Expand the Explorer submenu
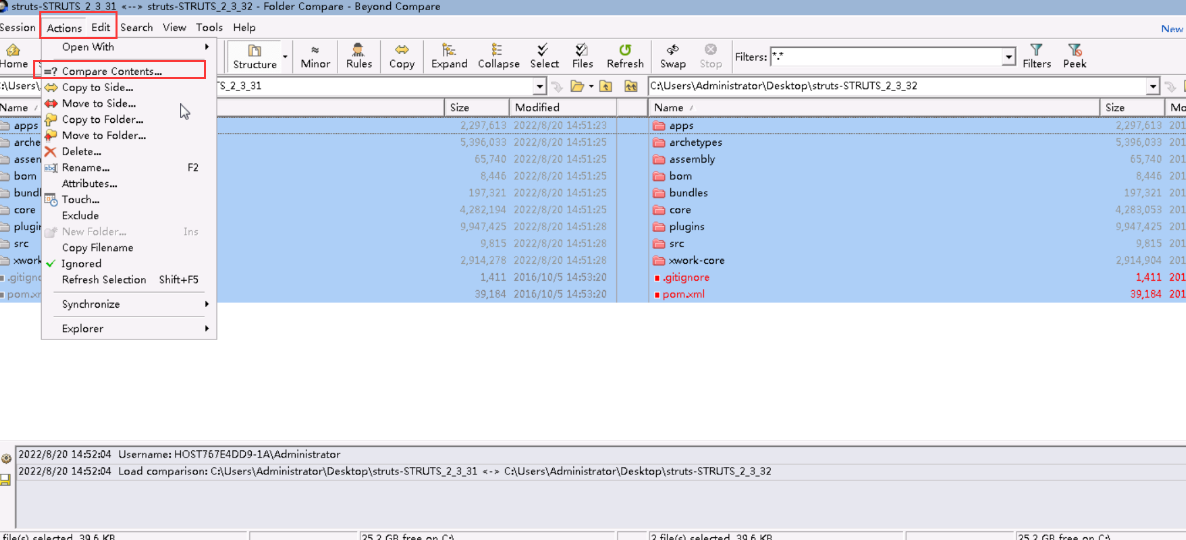The width and height of the screenshot is (1186, 540). tap(129, 328)
